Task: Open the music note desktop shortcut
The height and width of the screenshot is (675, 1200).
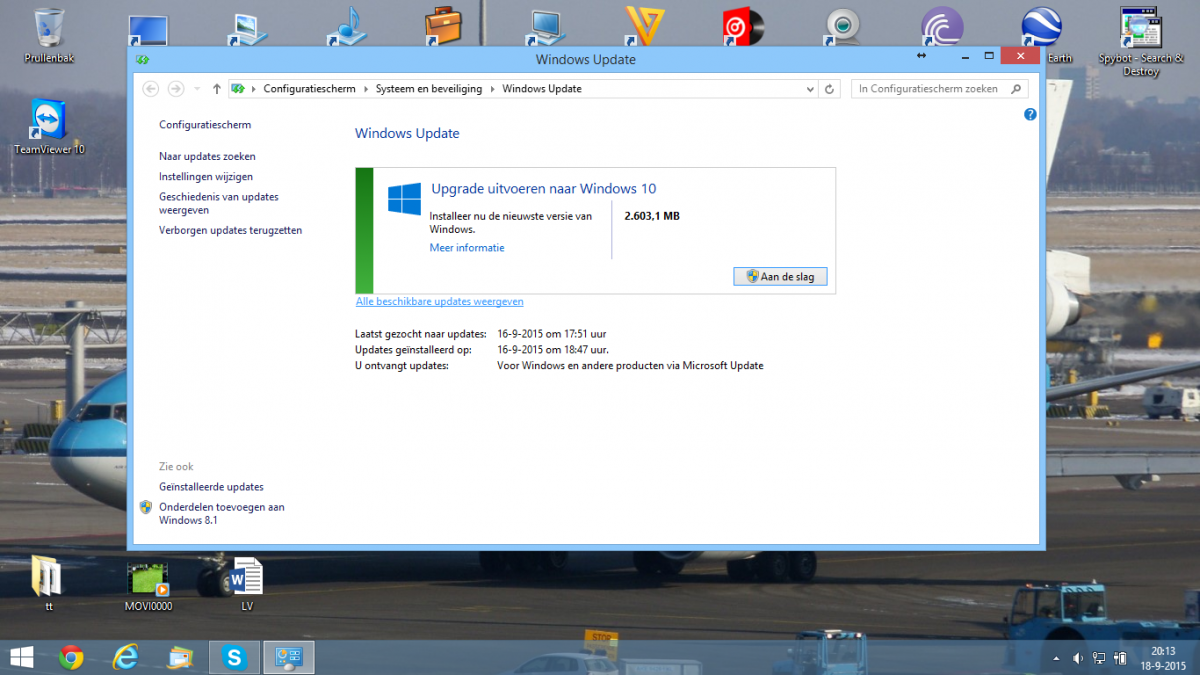Action: [x=347, y=27]
